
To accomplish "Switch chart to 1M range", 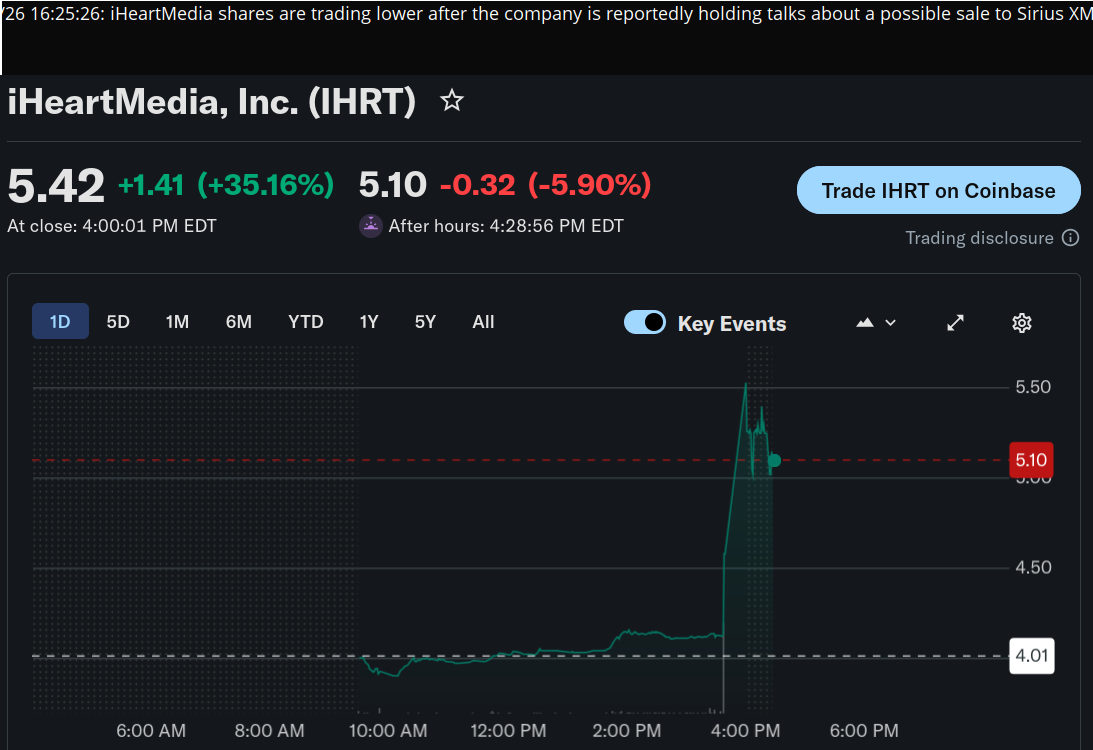I will (x=177, y=321).
